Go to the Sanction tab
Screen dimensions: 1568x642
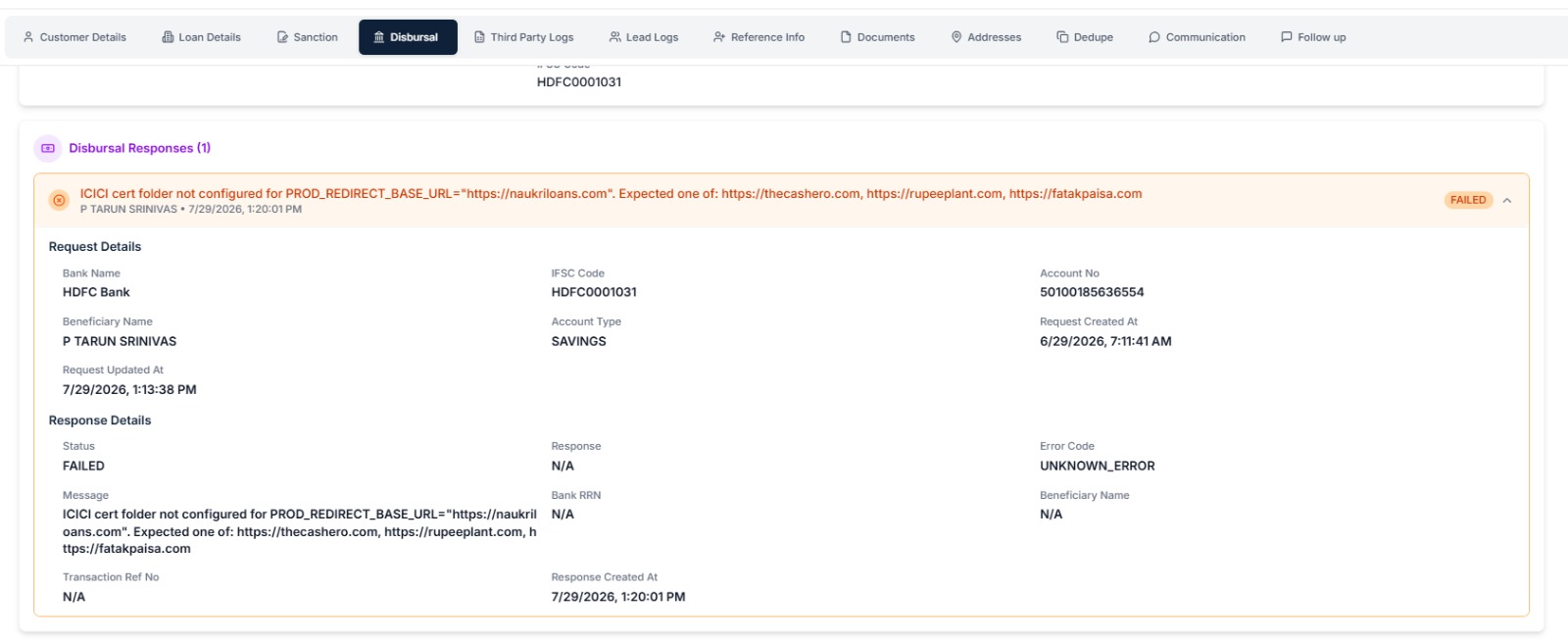(307, 37)
